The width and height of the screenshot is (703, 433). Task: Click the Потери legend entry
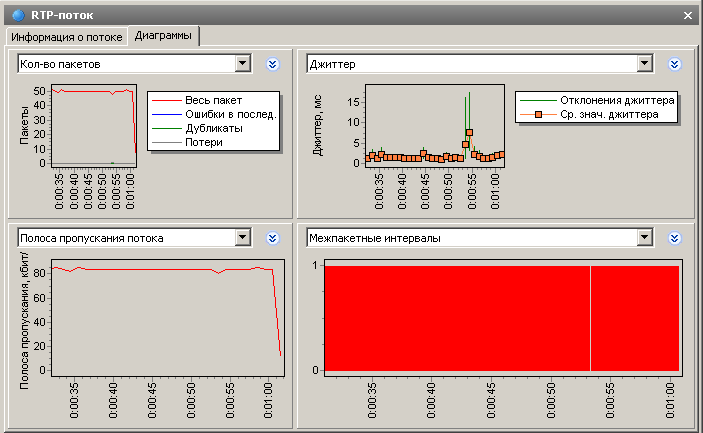coord(187,142)
